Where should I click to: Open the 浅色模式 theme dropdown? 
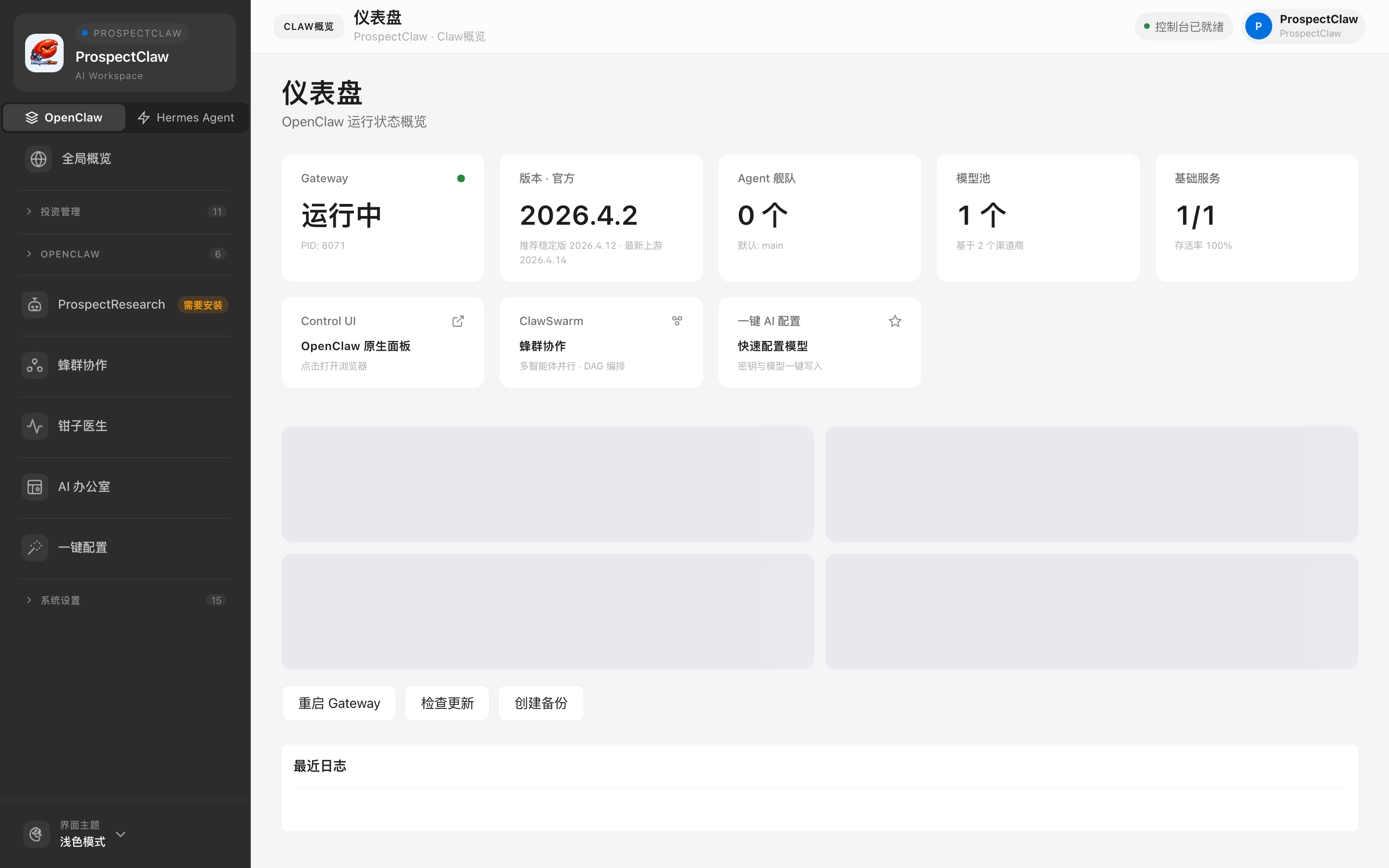coord(120,834)
